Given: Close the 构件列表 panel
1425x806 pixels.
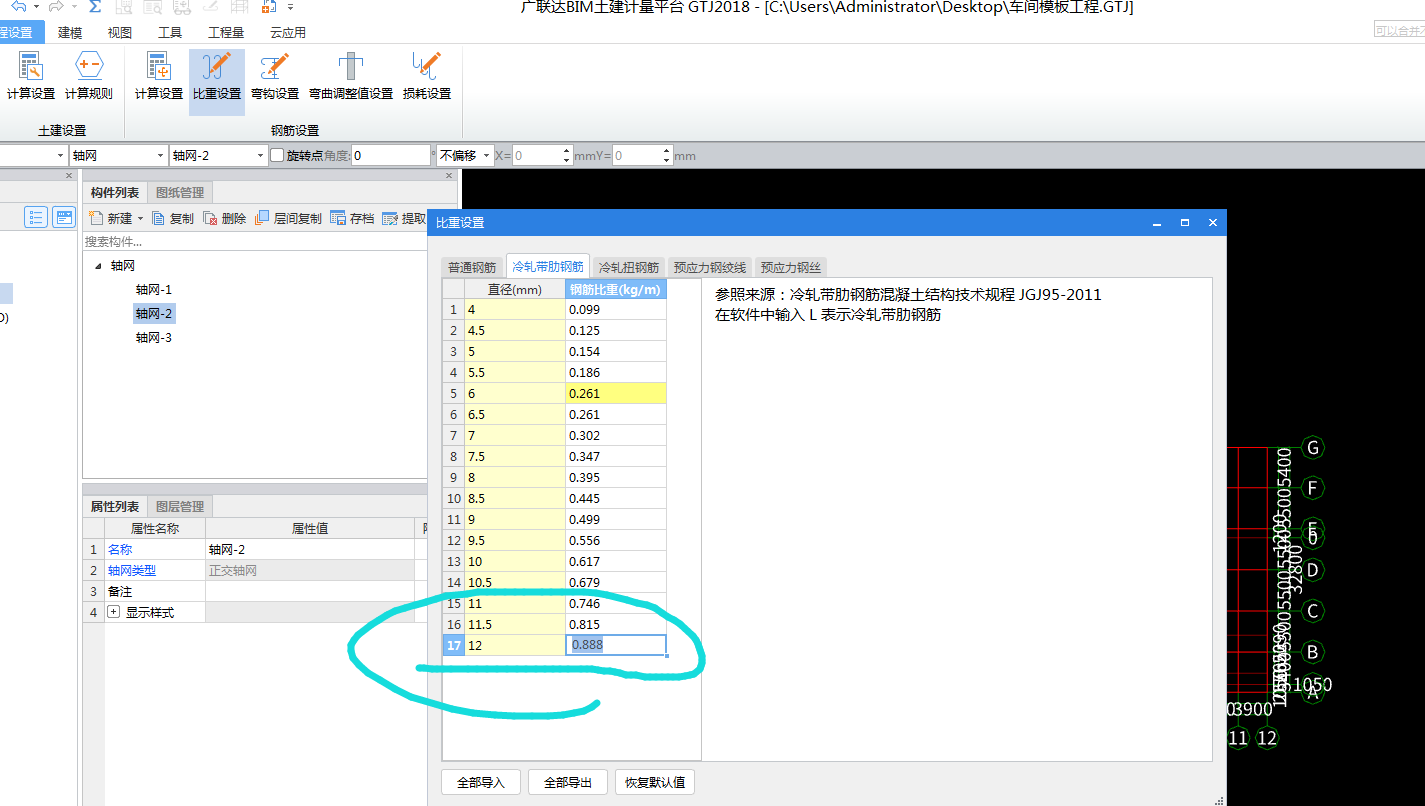Looking at the screenshot, I should point(449,176).
